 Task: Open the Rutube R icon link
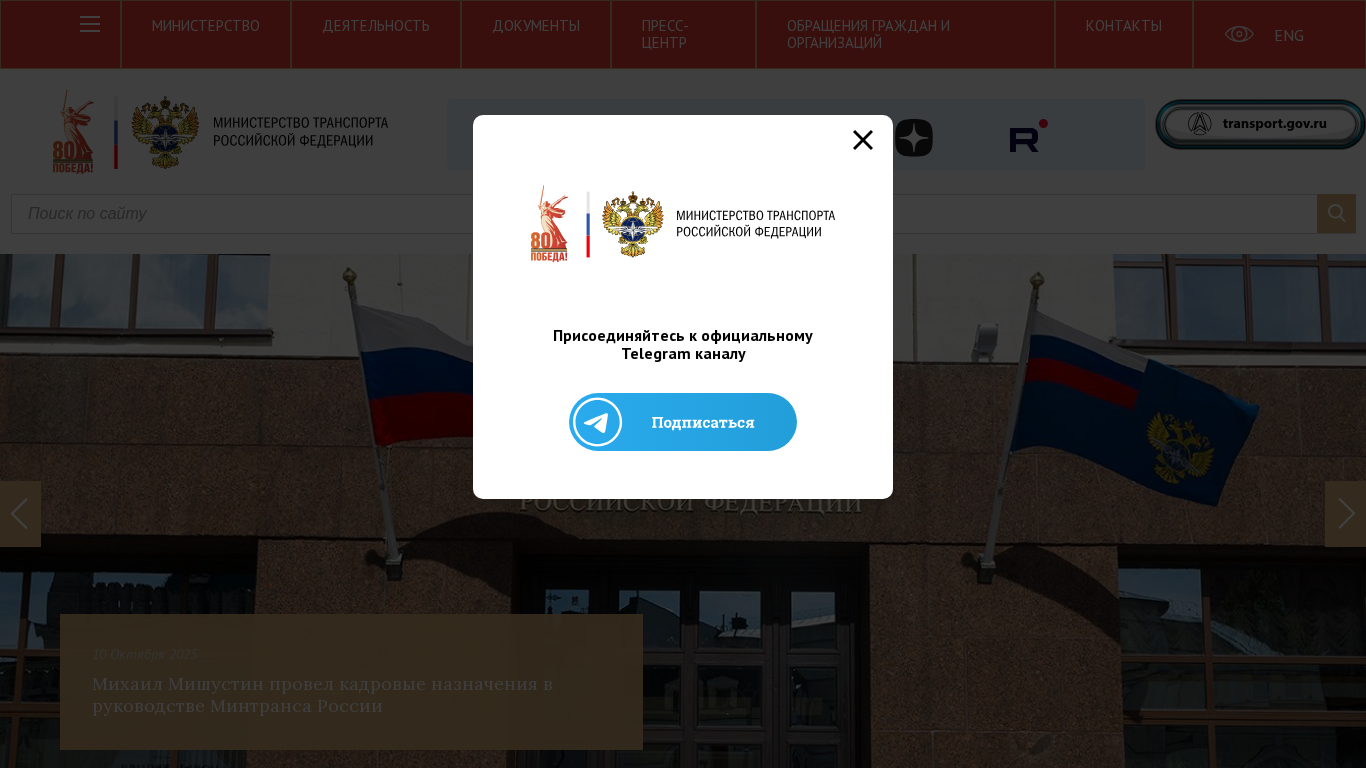click(x=1028, y=137)
